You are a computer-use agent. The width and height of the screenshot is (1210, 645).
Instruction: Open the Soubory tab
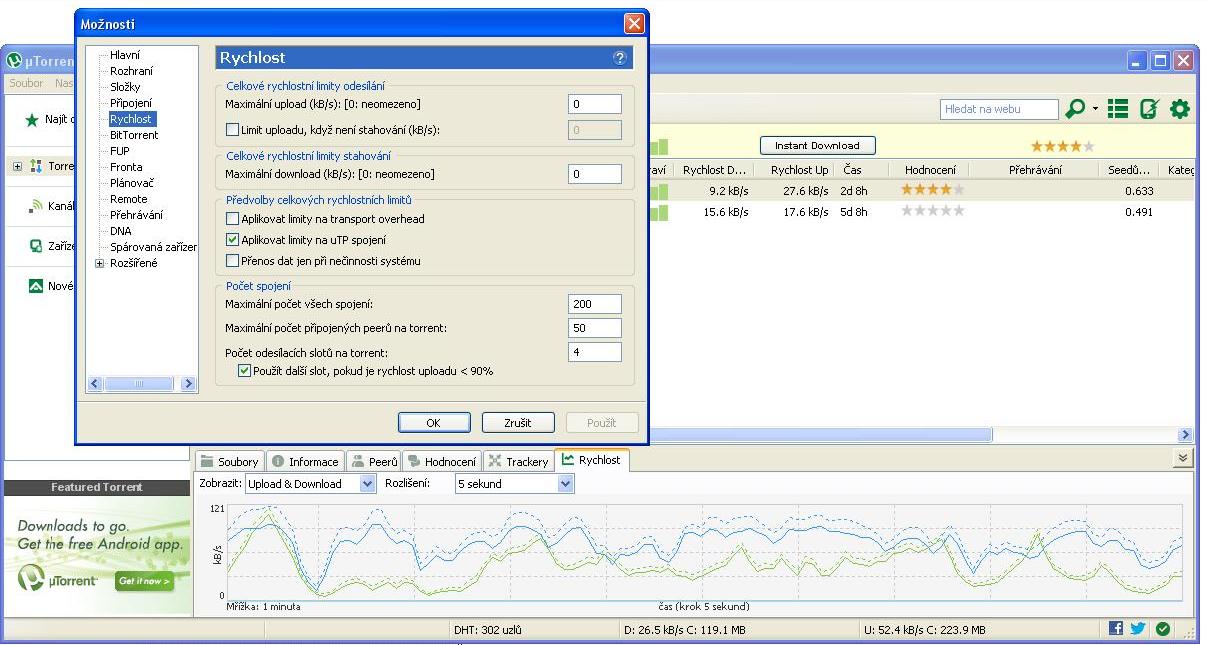(230, 461)
